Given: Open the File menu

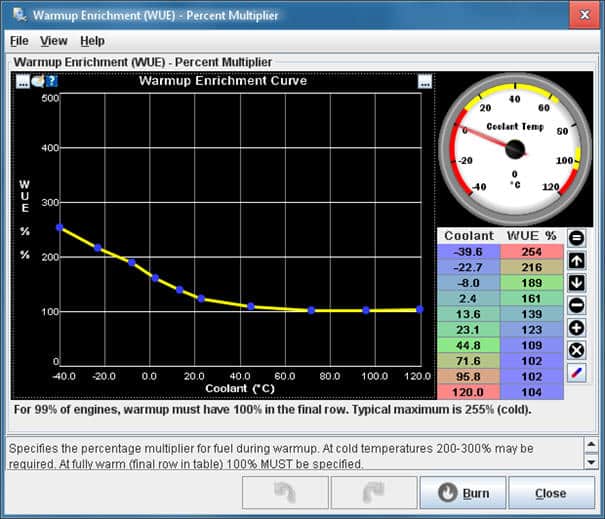Looking at the screenshot, I should click(x=19, y=41).
